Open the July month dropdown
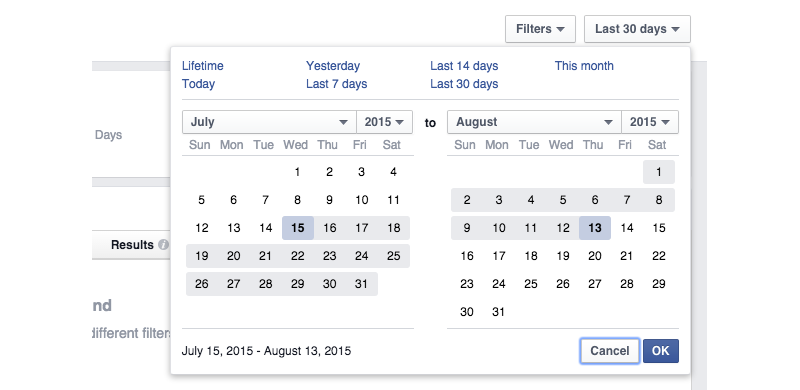Screen dimensions: 800x390 pos(269,122)
